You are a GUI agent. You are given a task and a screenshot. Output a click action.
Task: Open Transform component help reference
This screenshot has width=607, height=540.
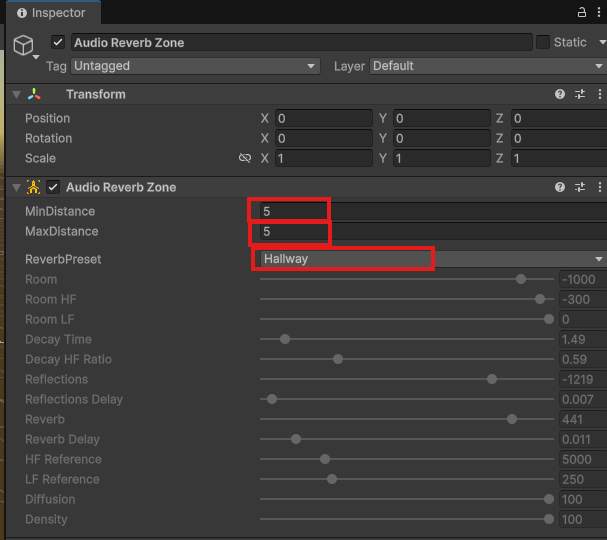click(x=560, y=94)
